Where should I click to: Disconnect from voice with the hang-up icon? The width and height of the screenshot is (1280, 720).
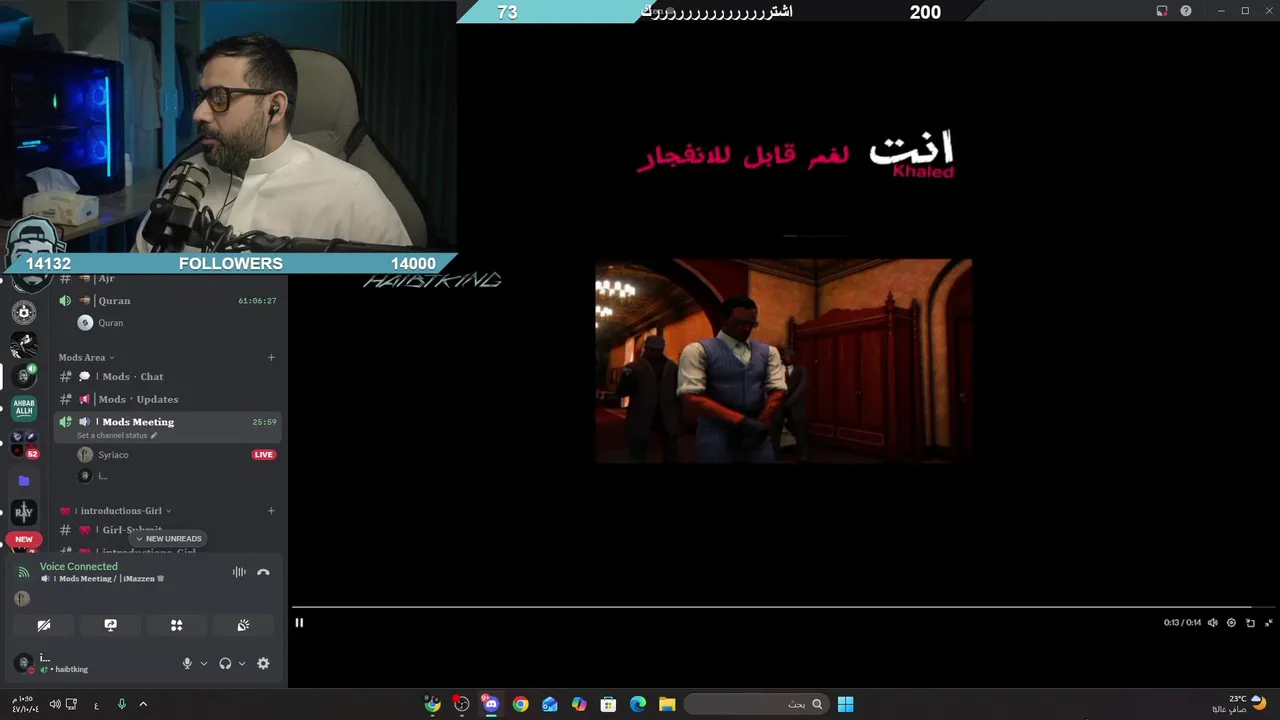[x=263, y=572]
